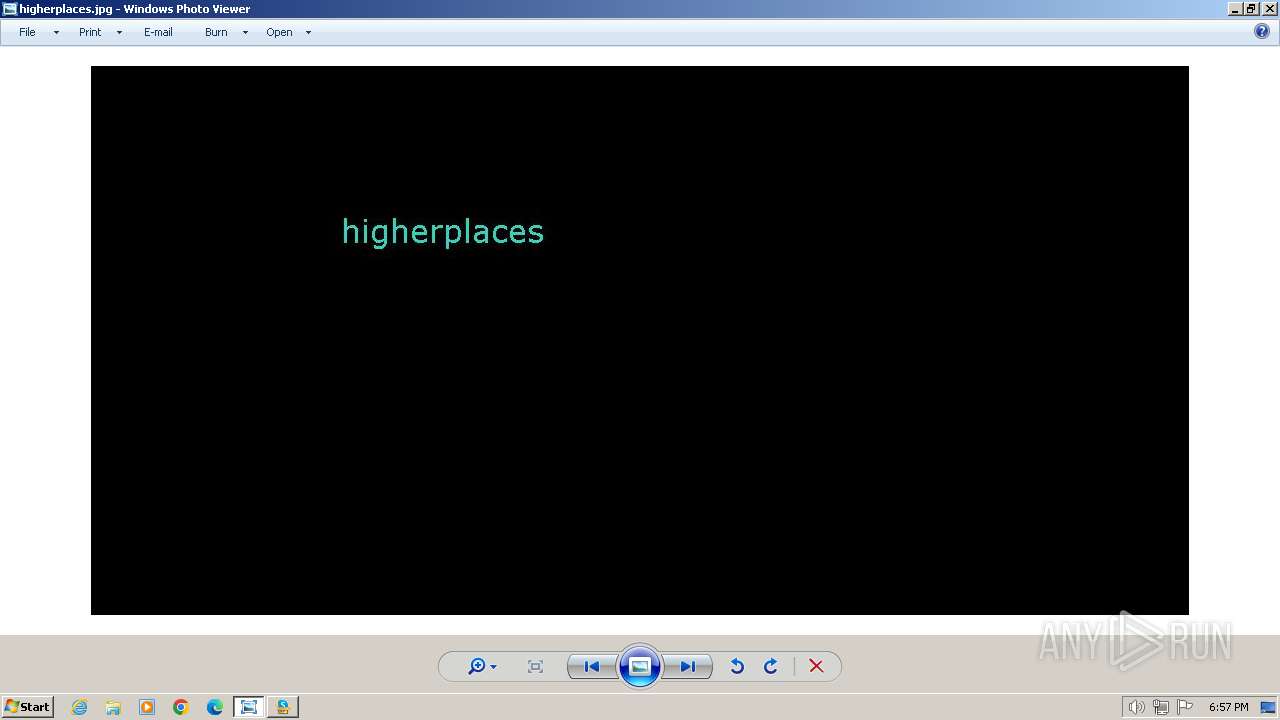The image size is (1280, 720).
Task: Expand the Print dropdown arrow
Action: 119,32
